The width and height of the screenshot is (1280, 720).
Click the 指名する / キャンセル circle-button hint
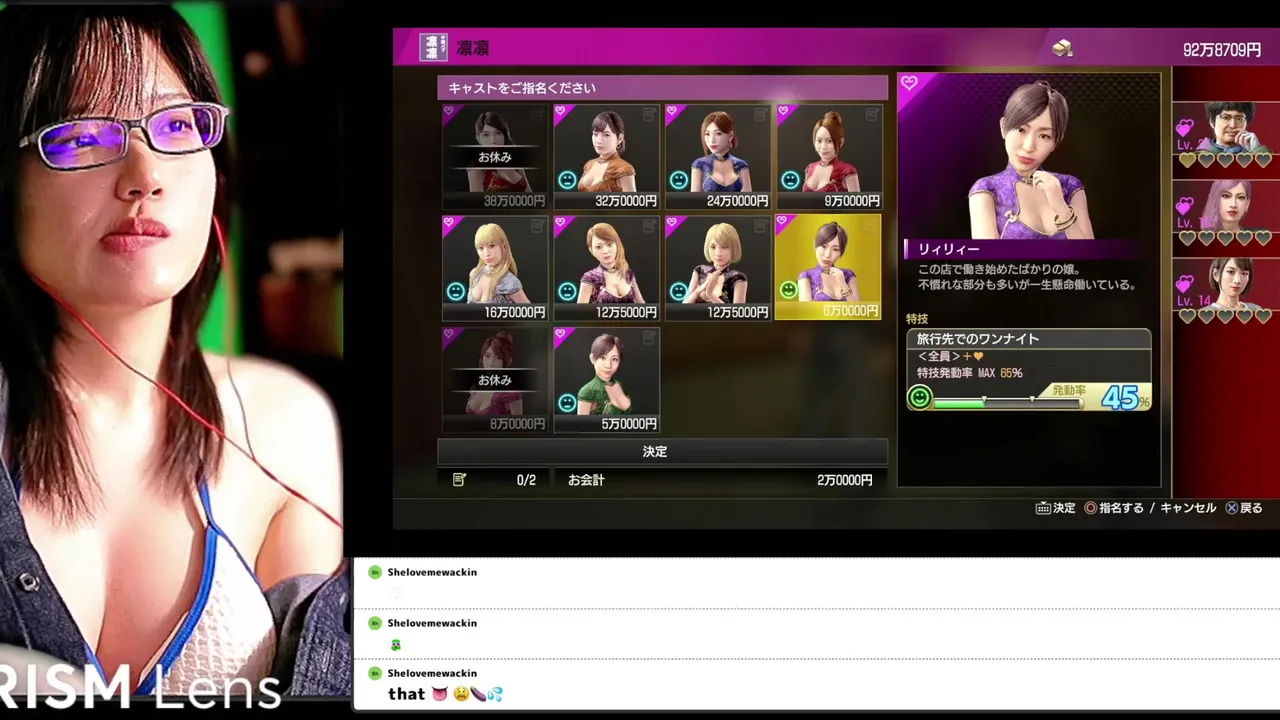(1150, 508)
